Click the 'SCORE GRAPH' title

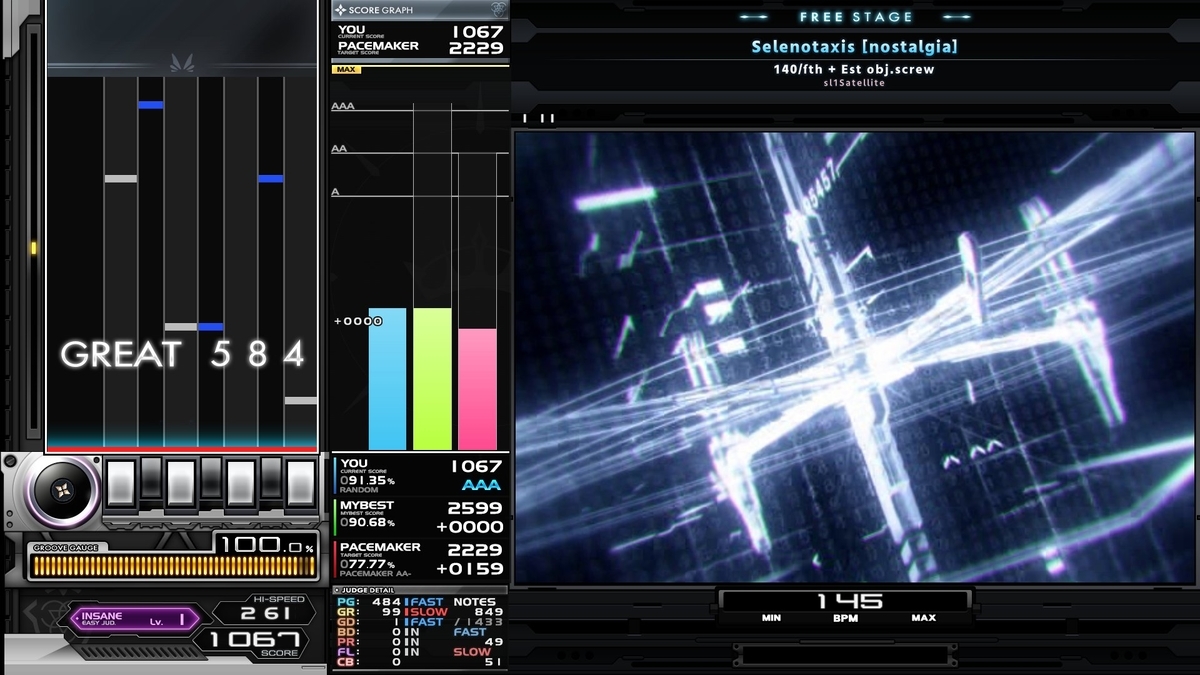tap(381, 10)
